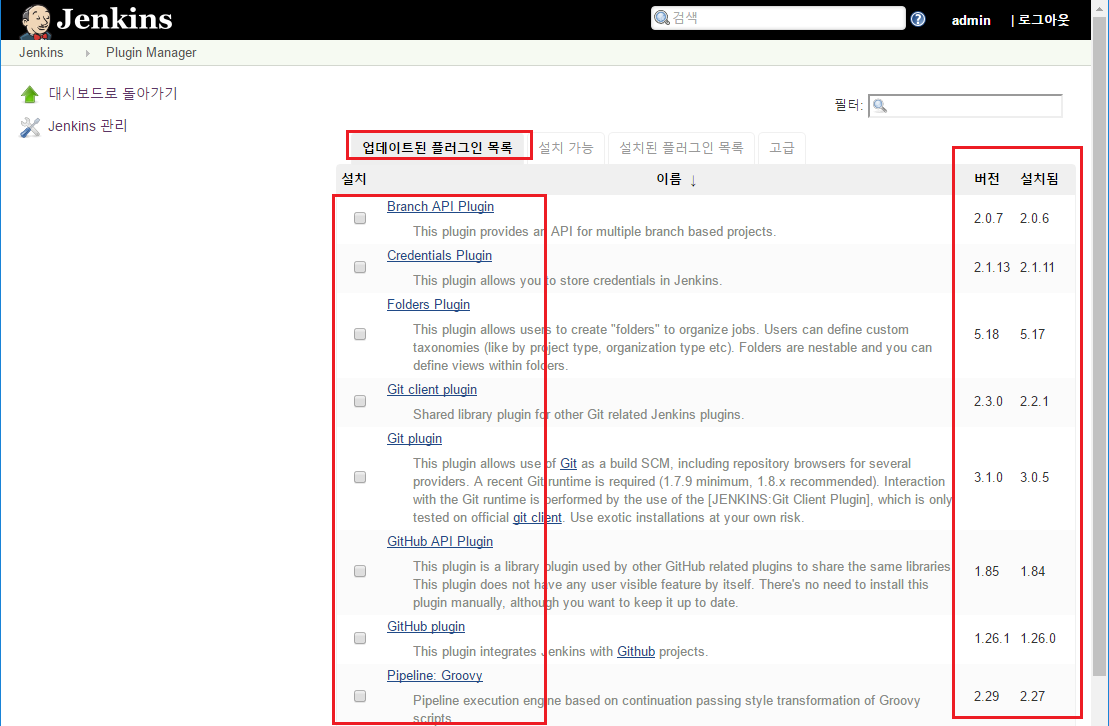Open the GitHub API Plugin link
The width and height of the screenshot is (1109, 726).
(440, 541)
